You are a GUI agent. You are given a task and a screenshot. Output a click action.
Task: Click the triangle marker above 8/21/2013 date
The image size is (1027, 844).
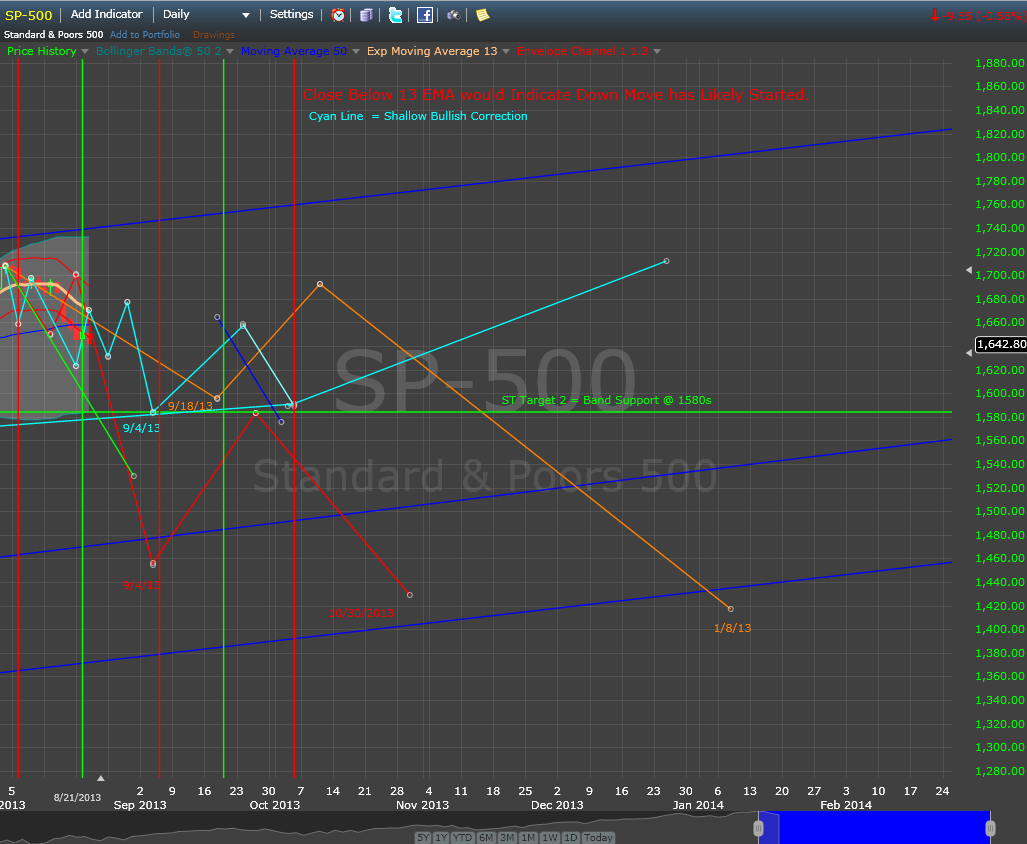[100, 779]
